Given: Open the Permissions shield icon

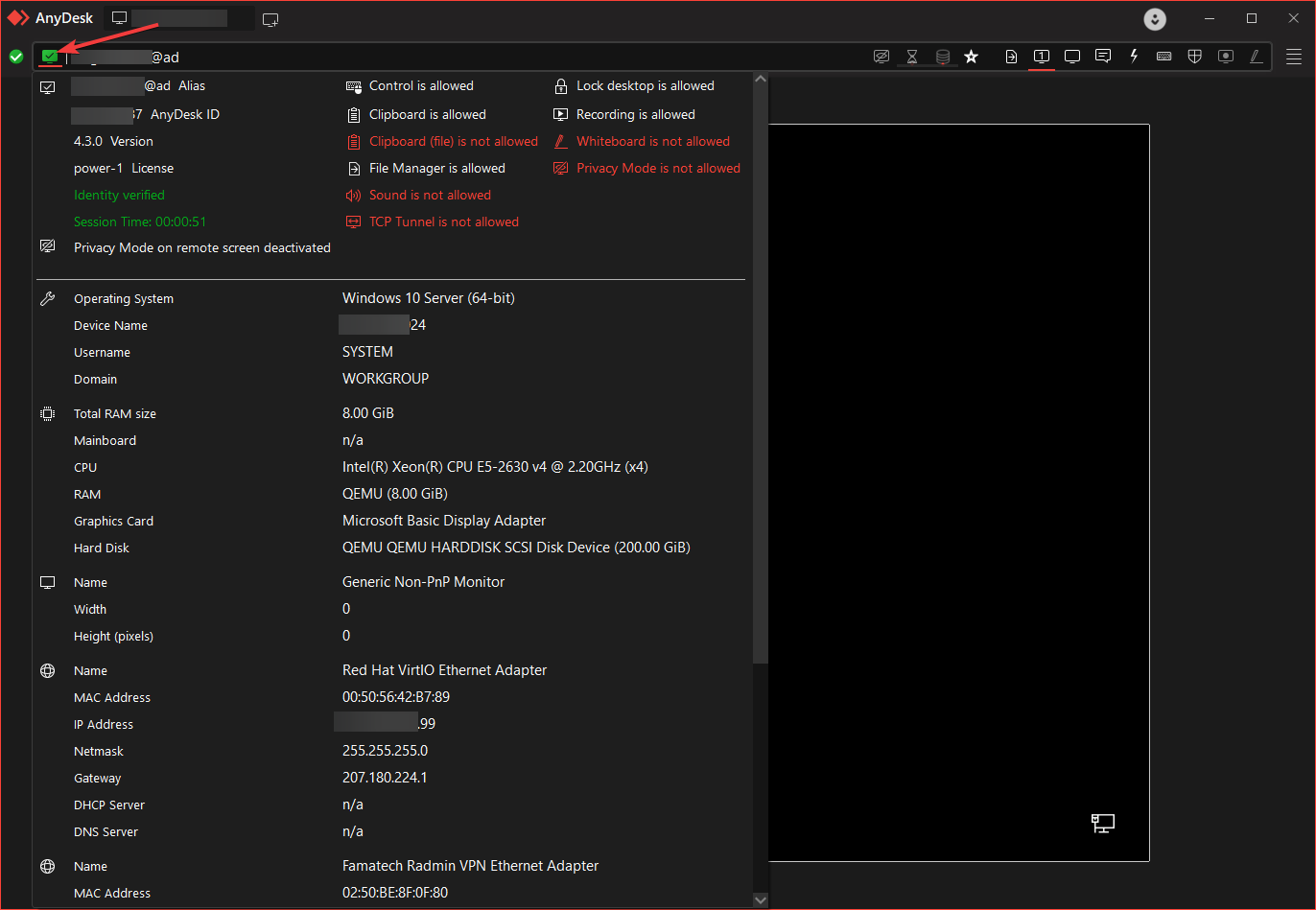Looking at the screenshot, I should [x=1195, y=57].
